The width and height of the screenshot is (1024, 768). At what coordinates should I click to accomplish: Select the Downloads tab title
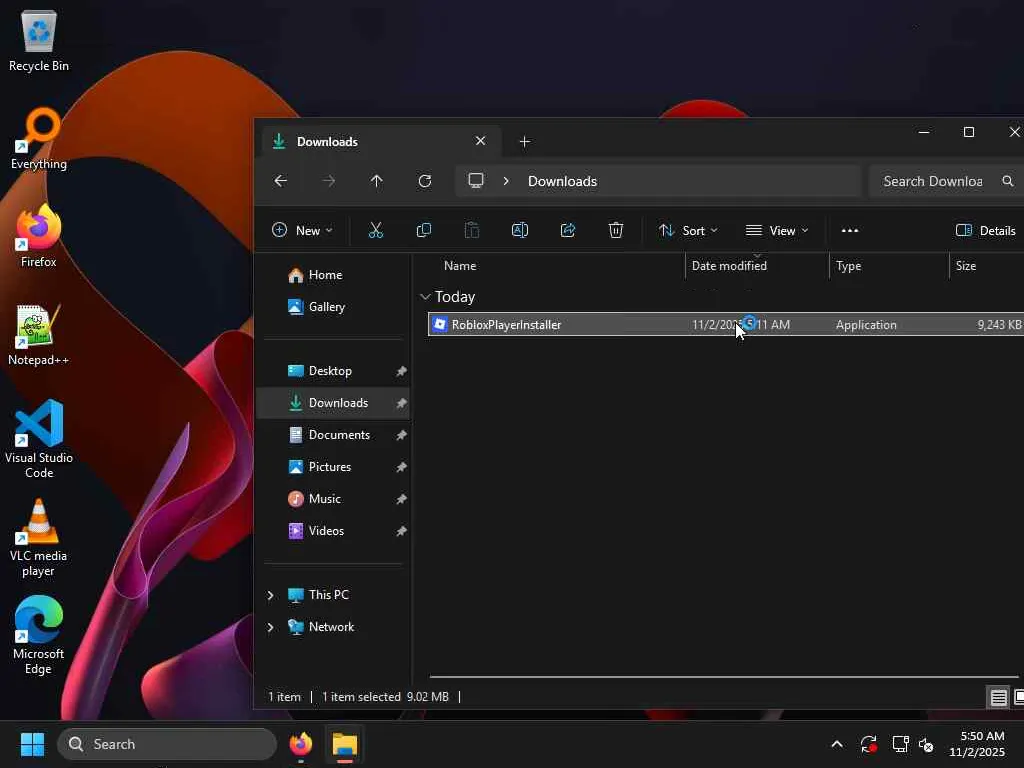(x=327, y=142)
